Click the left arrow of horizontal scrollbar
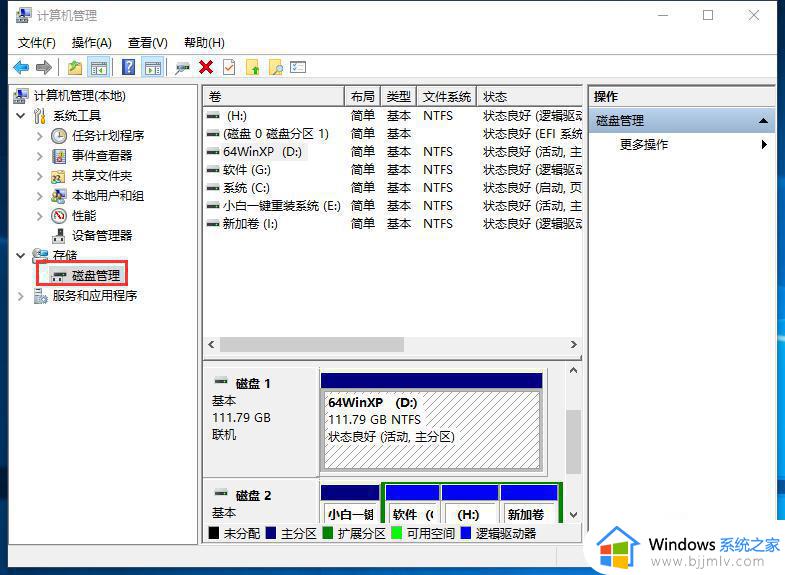785x575 pixels. tap(211, 344)
